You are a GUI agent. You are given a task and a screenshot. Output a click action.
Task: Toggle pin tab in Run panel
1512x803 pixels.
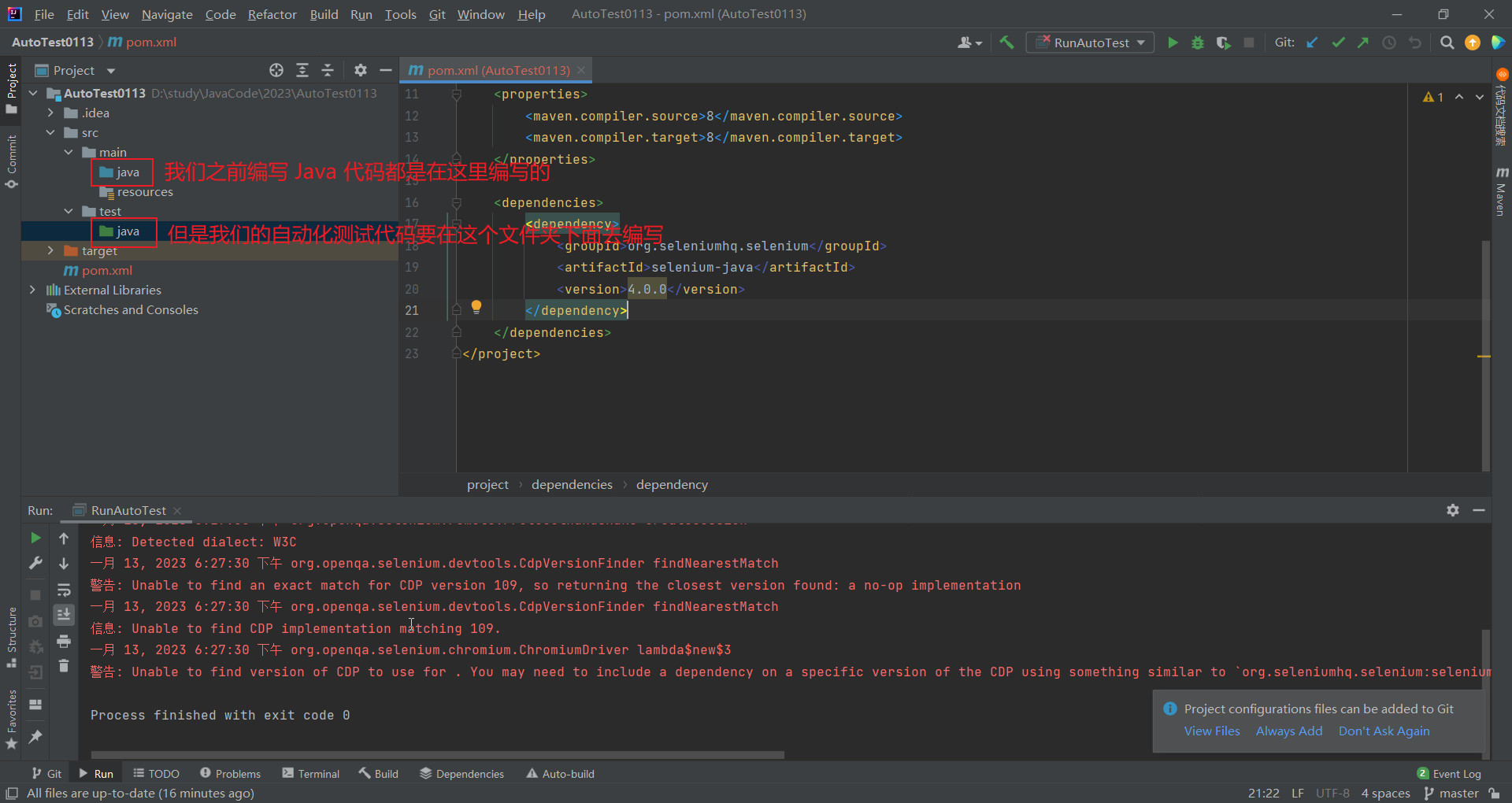coord(35,736)
